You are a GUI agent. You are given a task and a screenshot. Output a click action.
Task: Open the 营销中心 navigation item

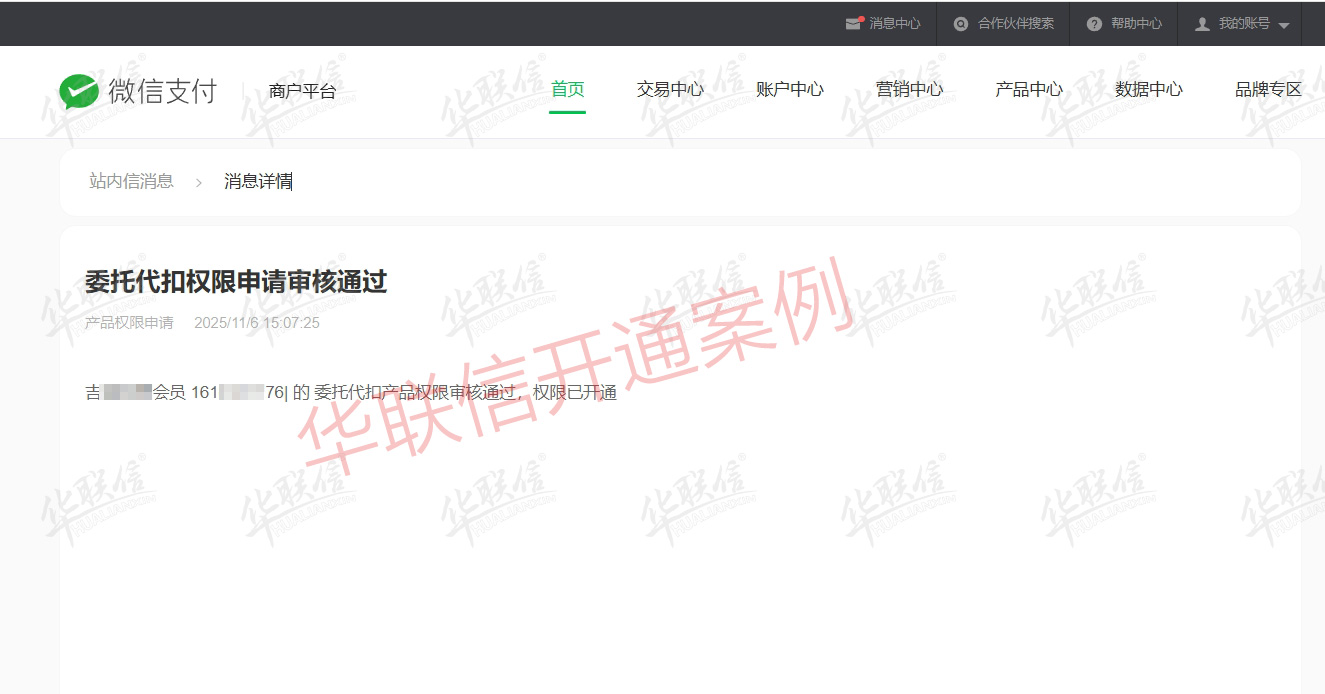909,90
